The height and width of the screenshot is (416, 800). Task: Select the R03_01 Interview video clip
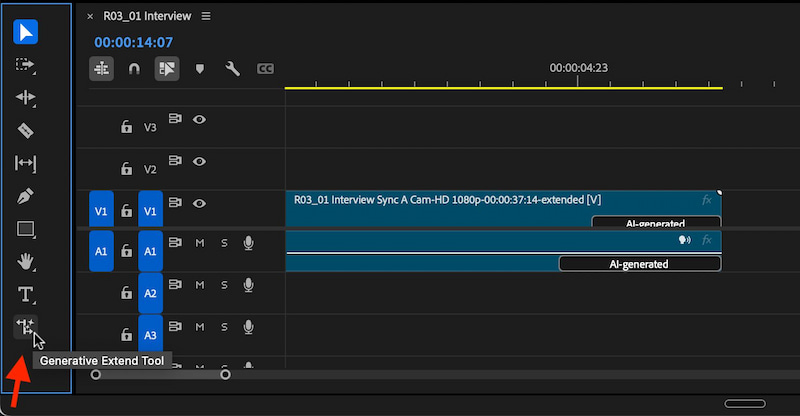503,209
